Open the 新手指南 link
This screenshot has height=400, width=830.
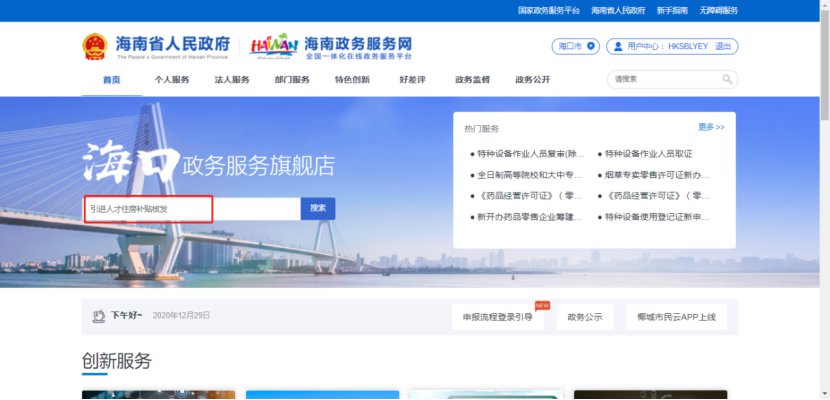(x=672, y=11)
